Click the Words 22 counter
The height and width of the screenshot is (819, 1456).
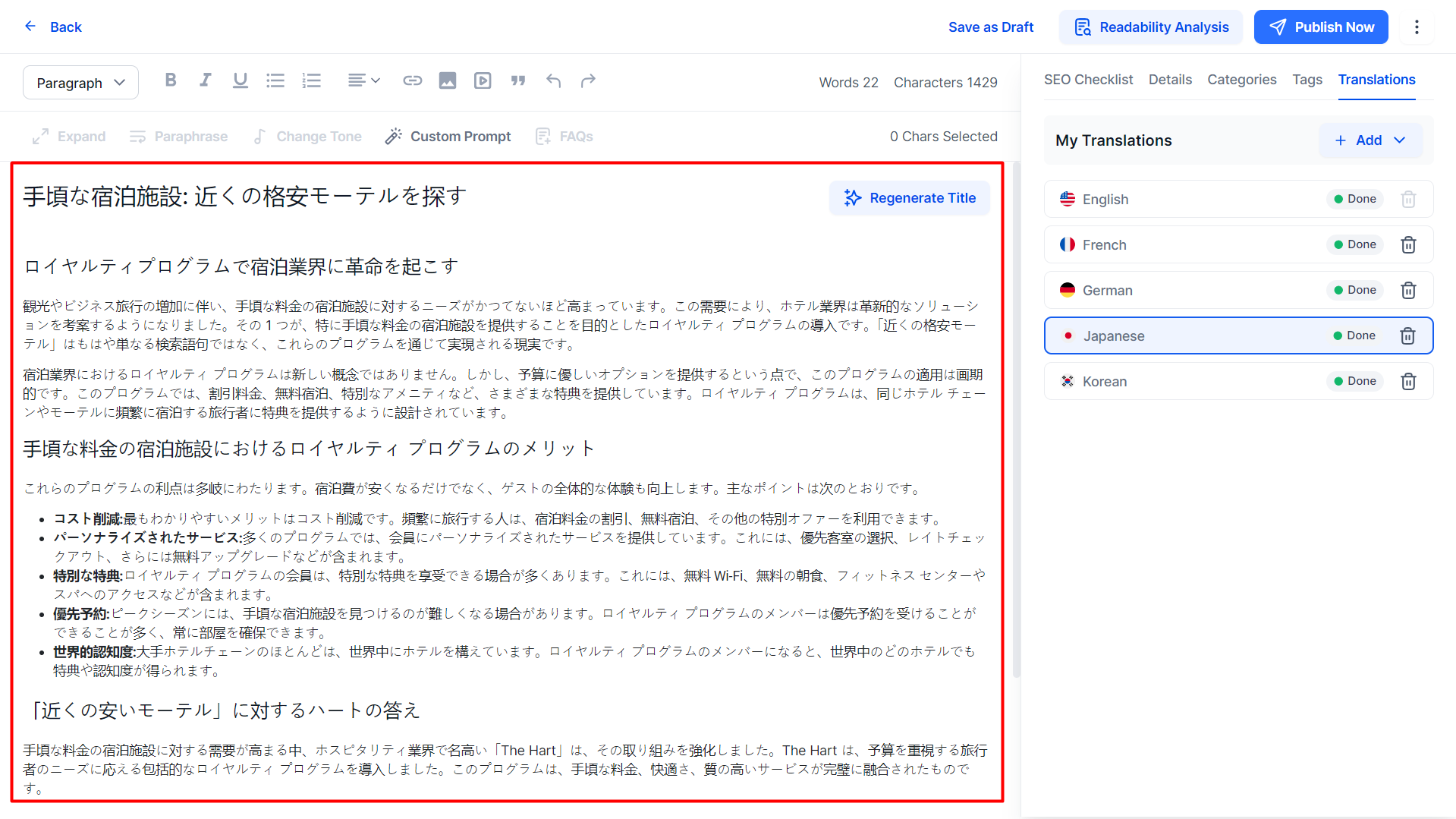click(848, 83)
